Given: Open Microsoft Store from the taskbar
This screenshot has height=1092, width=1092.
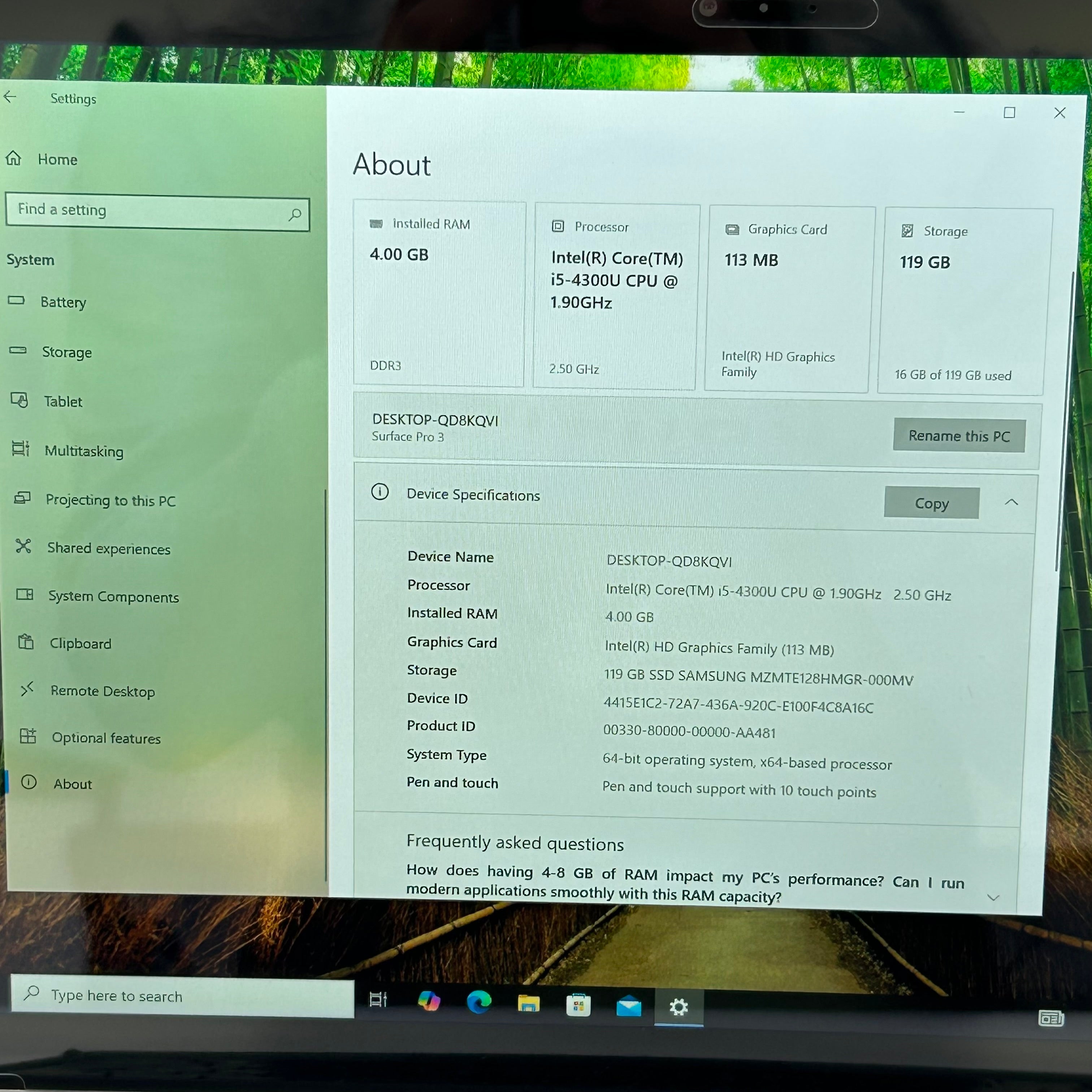Looking at the screenshot, I should pyautogui.click(x=578, y=1005).
